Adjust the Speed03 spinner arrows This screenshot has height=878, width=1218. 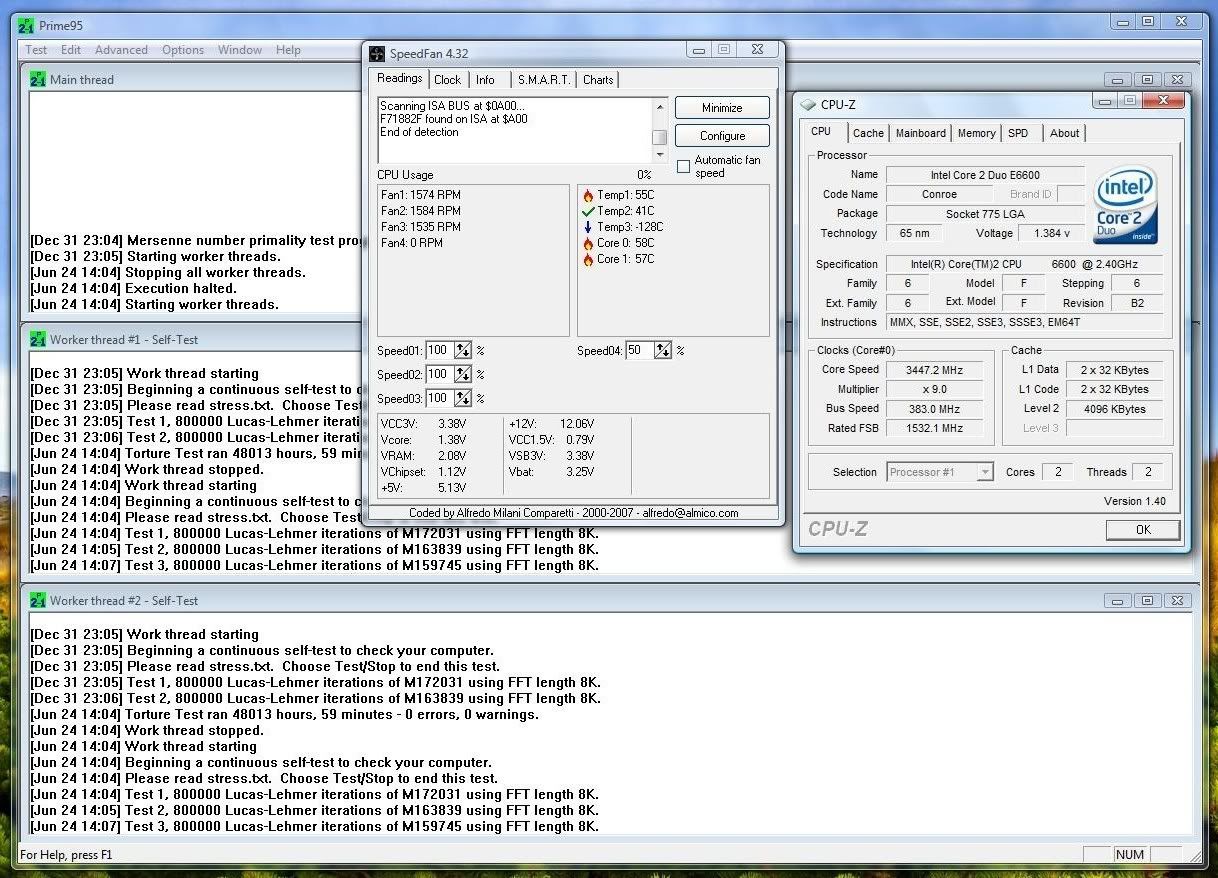point(463,398)
